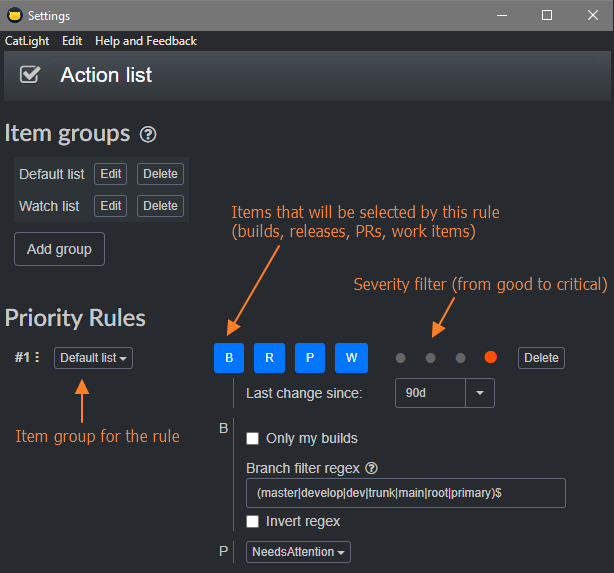Open the NeedsAttention dropdown
The image size is (614, 573).
[x=298, y=552]
